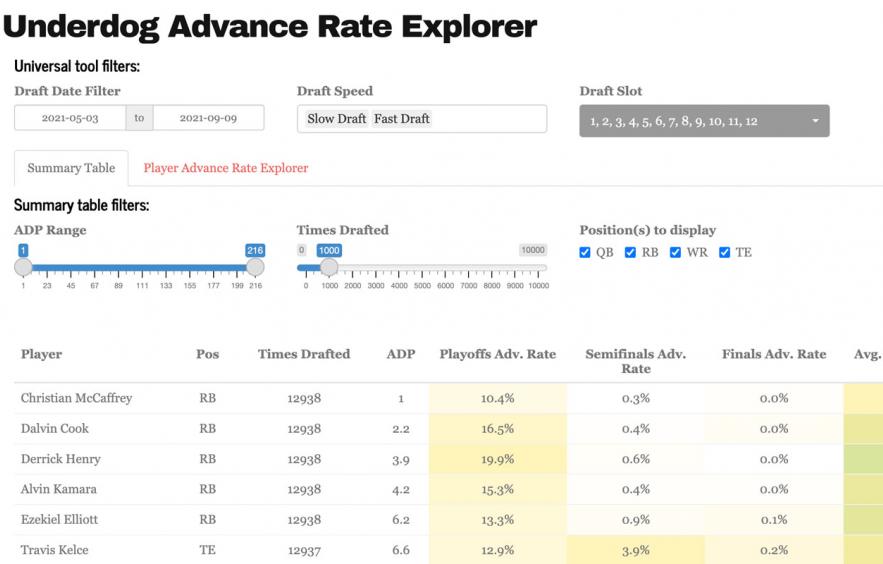883x564 pixels.
Task: Sort by the Times Drafted column header
Action: pos(304,354)
